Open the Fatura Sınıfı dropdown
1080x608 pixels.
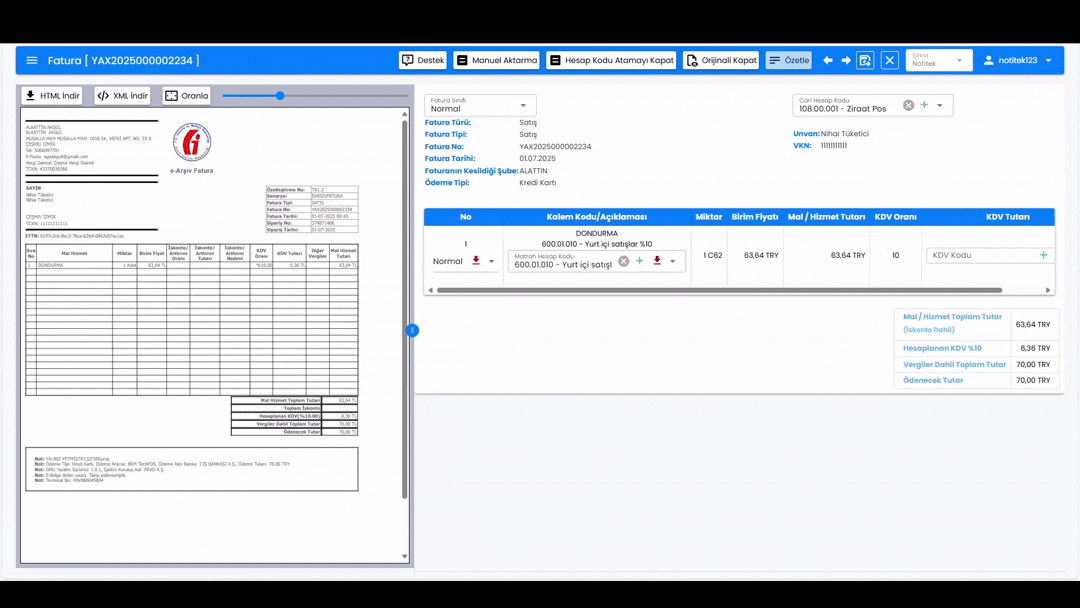(480, 105)
